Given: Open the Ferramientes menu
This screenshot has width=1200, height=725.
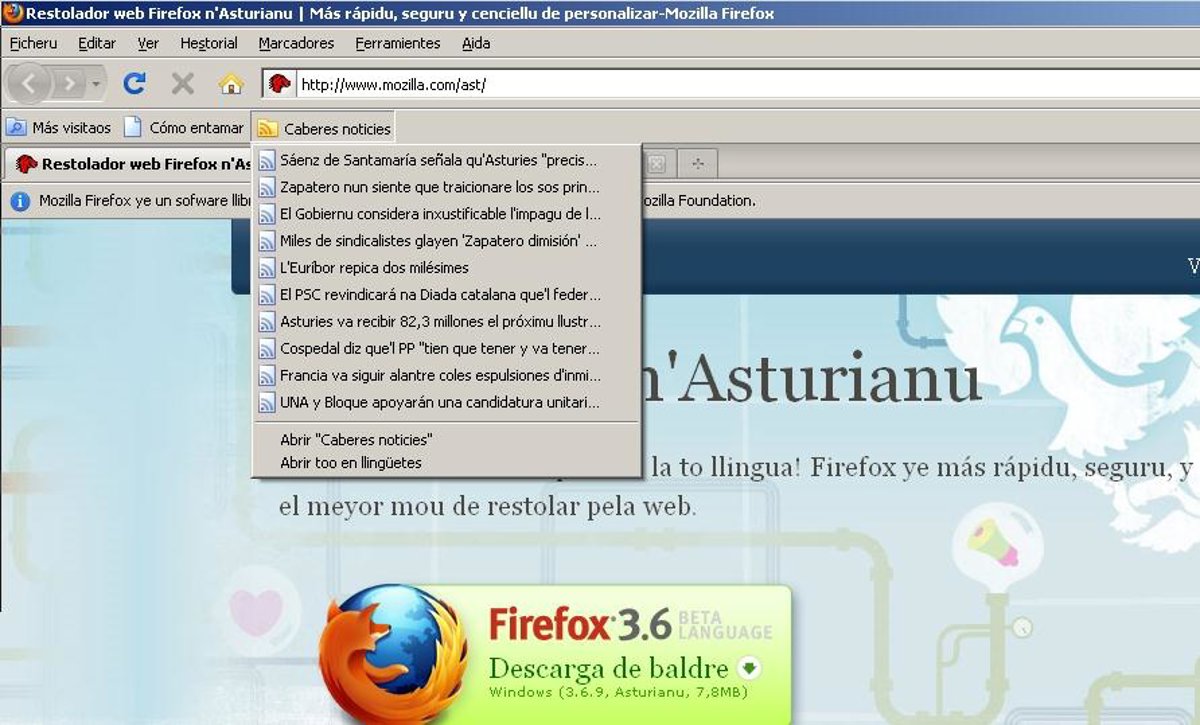Looking at the screenshot, I should pyautogui.click(x=397, y=43).
